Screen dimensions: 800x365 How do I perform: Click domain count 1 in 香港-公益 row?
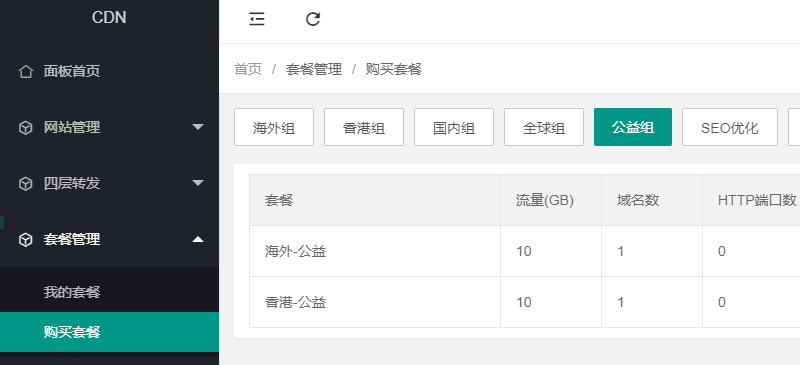[620, 302]
